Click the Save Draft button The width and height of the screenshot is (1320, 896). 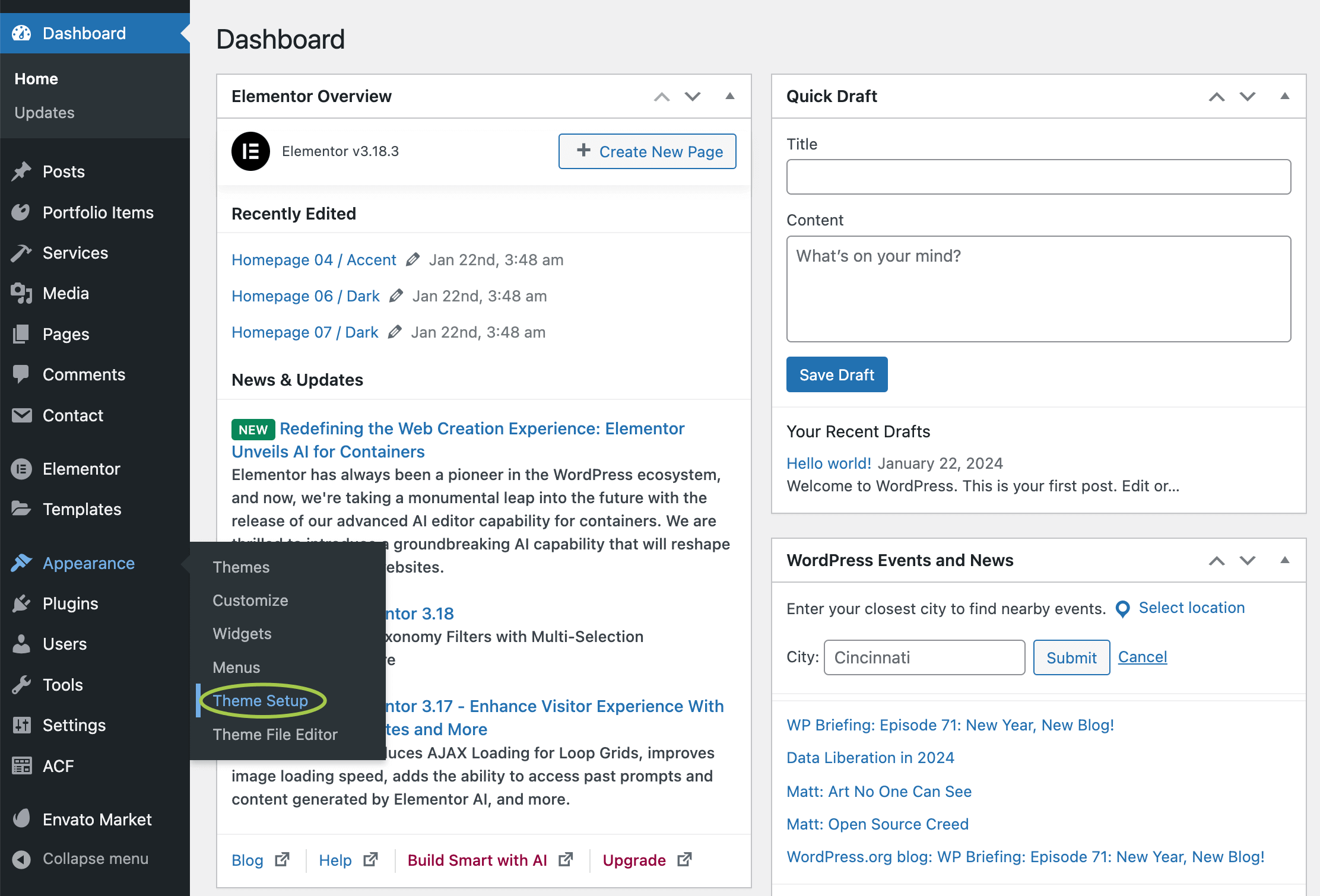point(837,374)
